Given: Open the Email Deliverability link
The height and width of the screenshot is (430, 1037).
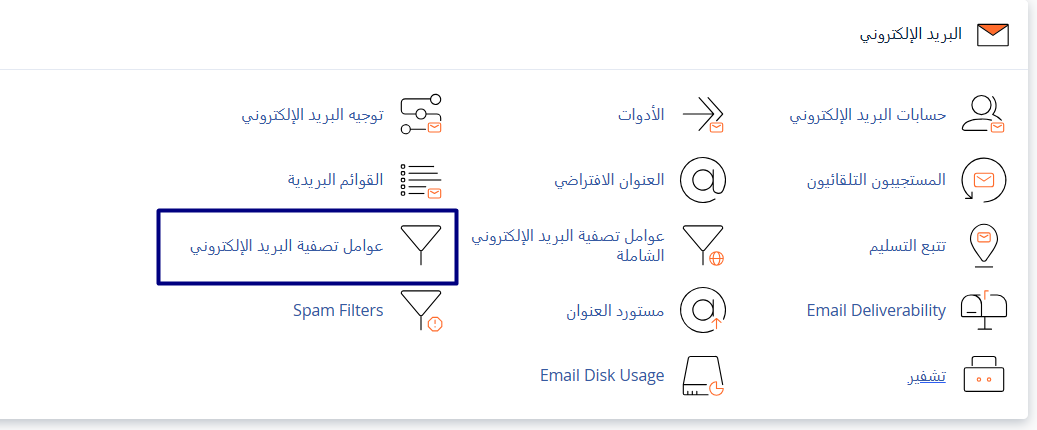Looking at the screenshot, I should click(876, 311).
